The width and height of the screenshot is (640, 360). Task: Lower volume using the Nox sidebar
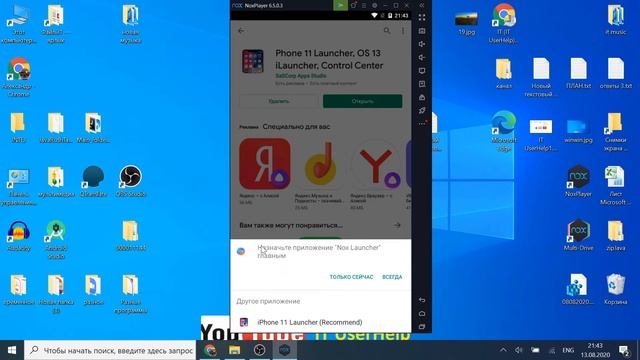(422, 58)
